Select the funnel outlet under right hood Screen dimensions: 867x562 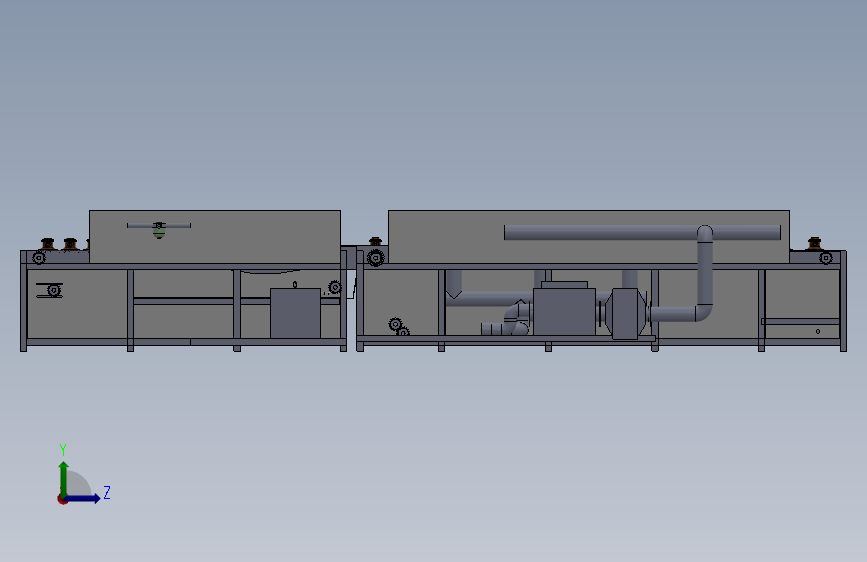click(x=454, y=284)
